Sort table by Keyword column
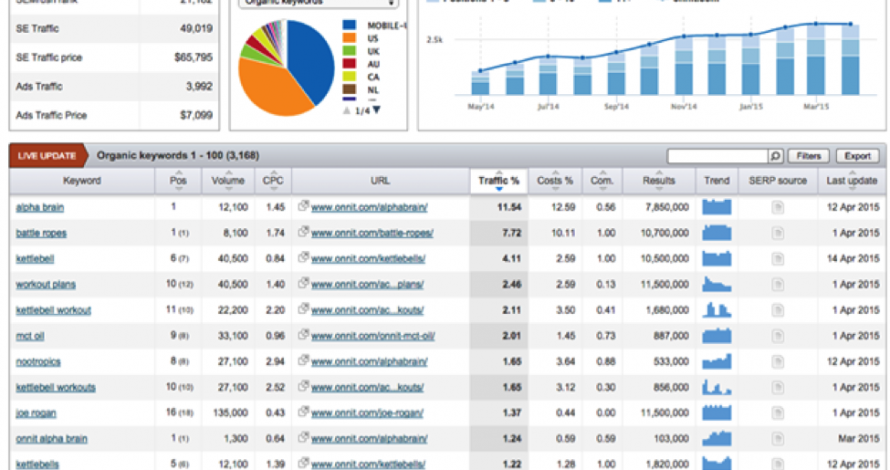 pos(82,181)
